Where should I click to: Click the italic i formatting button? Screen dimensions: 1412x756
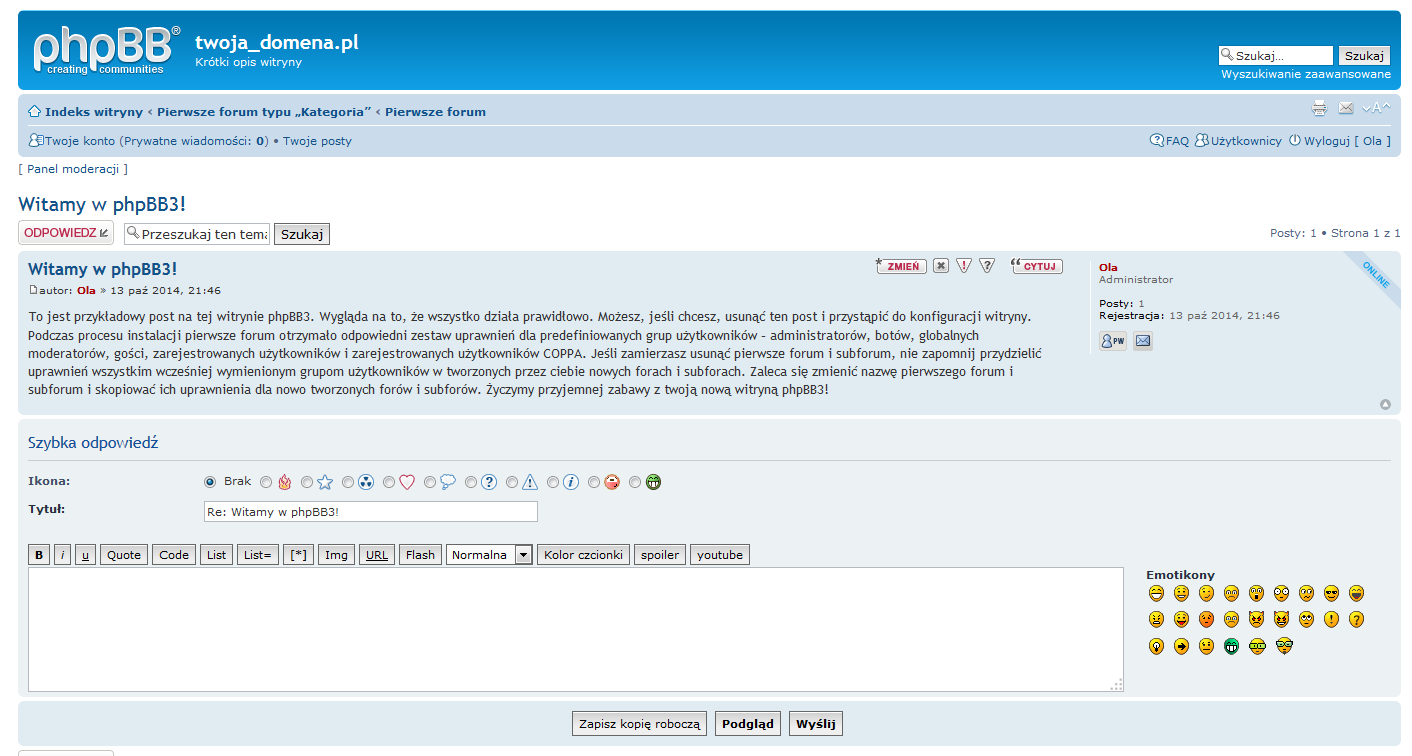pyautogui.click(x=62, y=555)
